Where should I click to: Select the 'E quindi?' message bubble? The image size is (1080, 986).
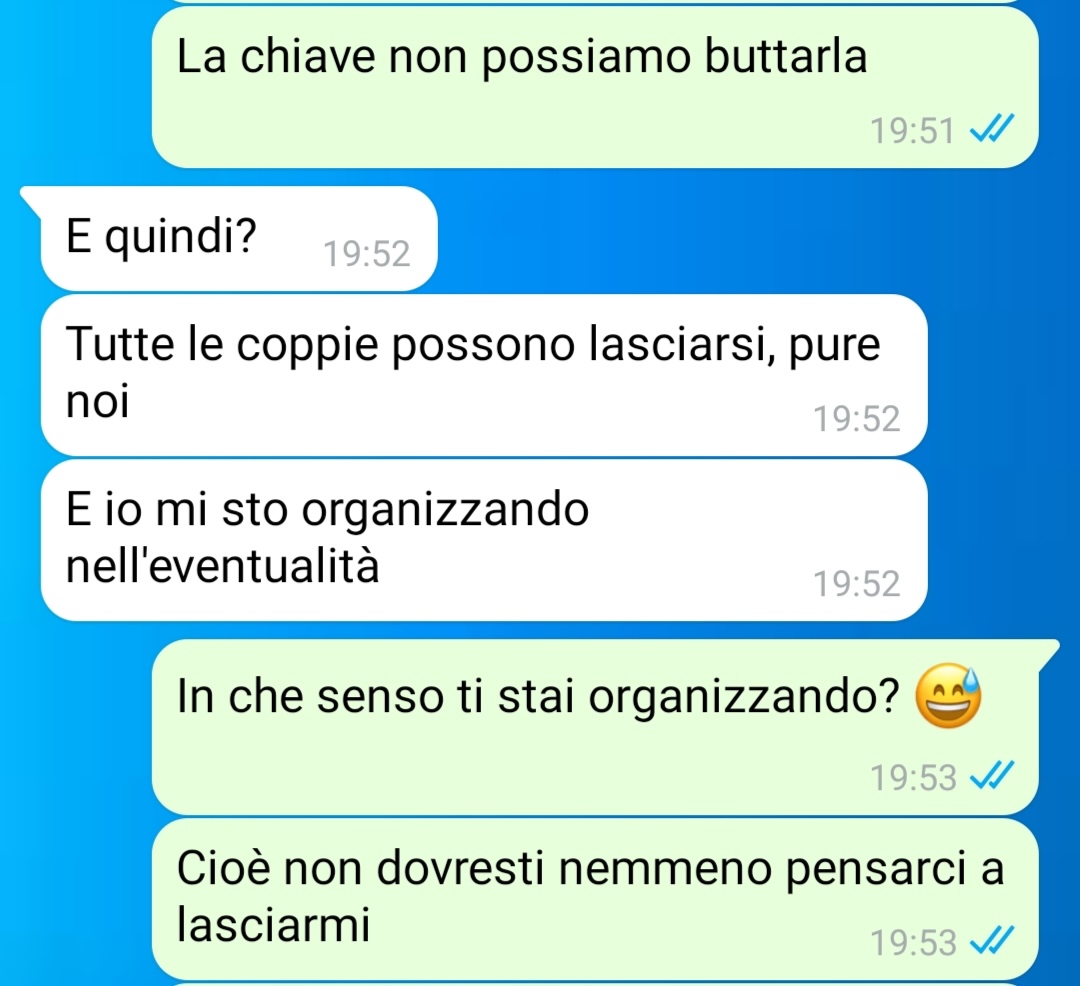pyautogui.click(x=238, y=238)
